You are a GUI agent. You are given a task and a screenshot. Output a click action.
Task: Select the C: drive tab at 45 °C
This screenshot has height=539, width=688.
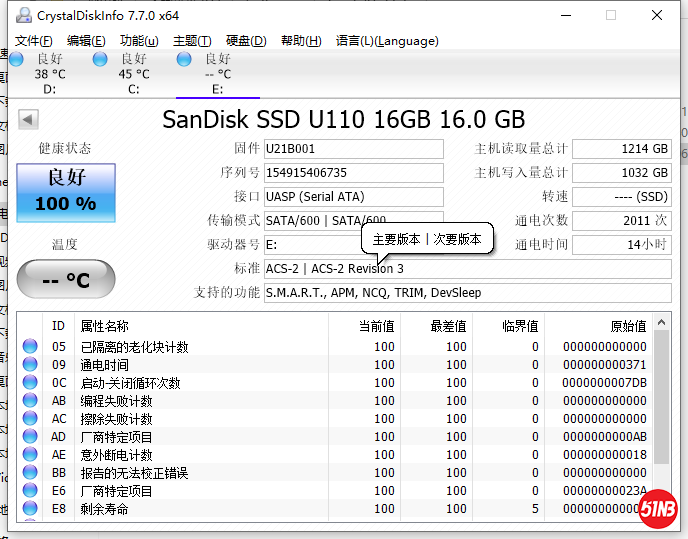coord(133,74)
